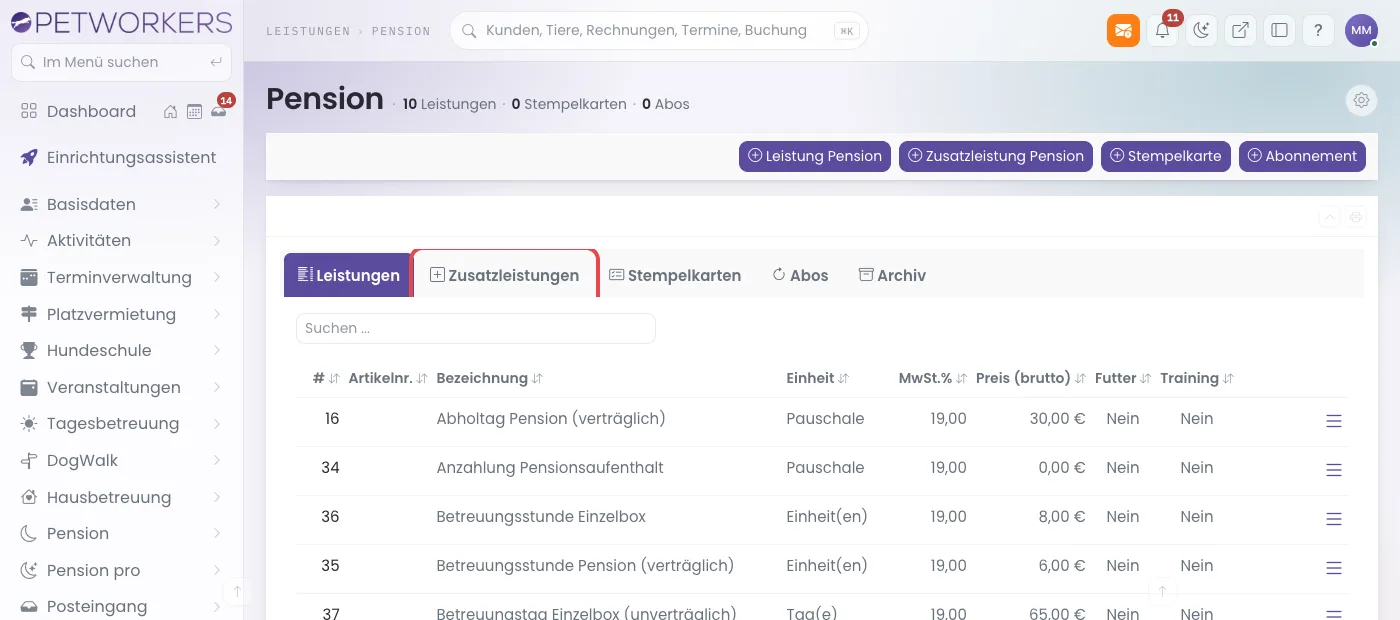The height and width of the screenshot is (620, 1400).
Task: Expand Platzvermietung sidebar section
Action: pos(122,314)
